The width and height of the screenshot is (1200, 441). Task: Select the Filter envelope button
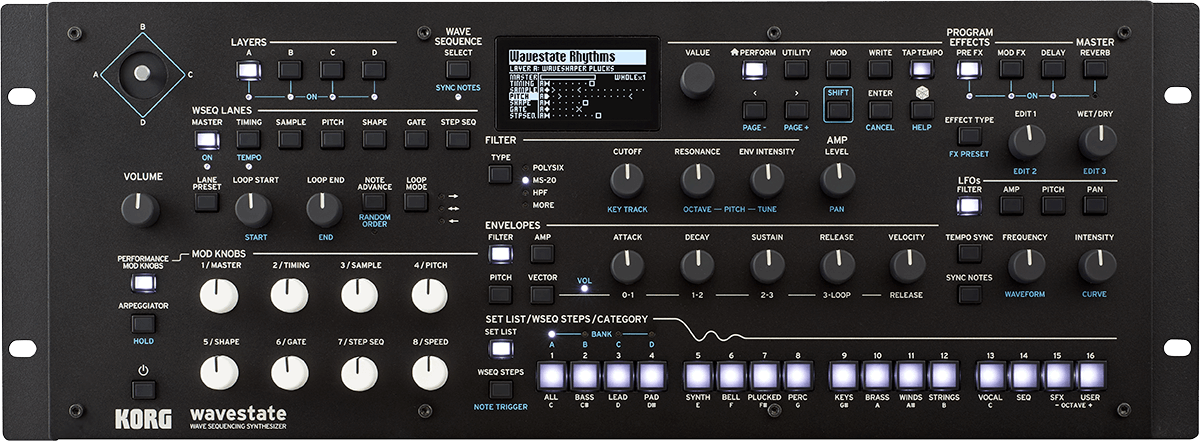[x=500, y=253]
